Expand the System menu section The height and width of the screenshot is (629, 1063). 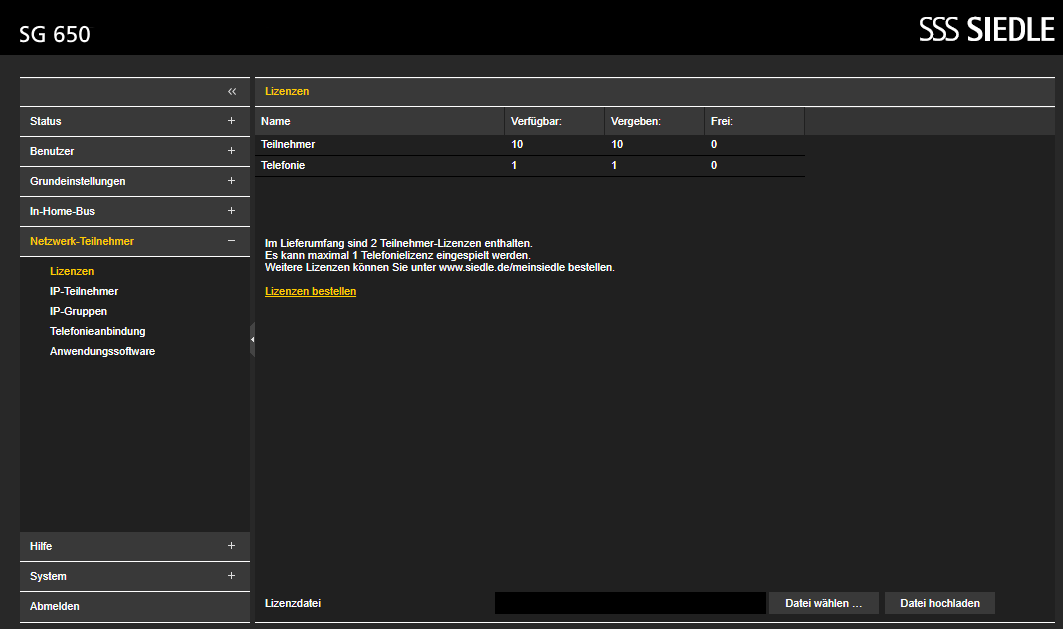[135, 576]
